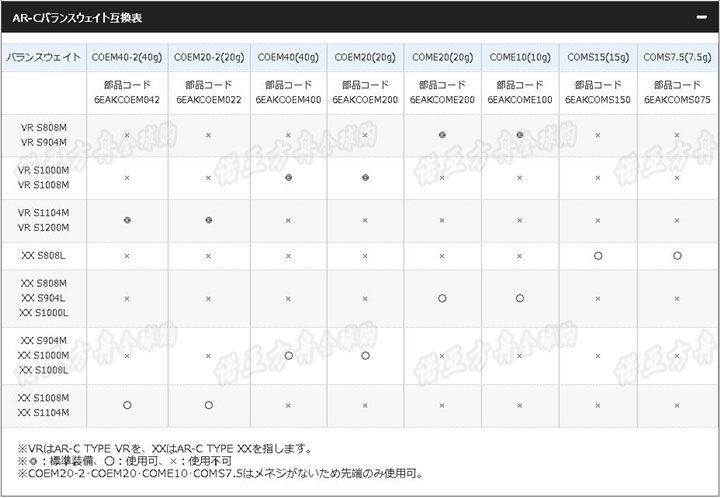Click the COME10(10g) column header
The width and height of the screenshot is (720, 498).
point(520,57)
